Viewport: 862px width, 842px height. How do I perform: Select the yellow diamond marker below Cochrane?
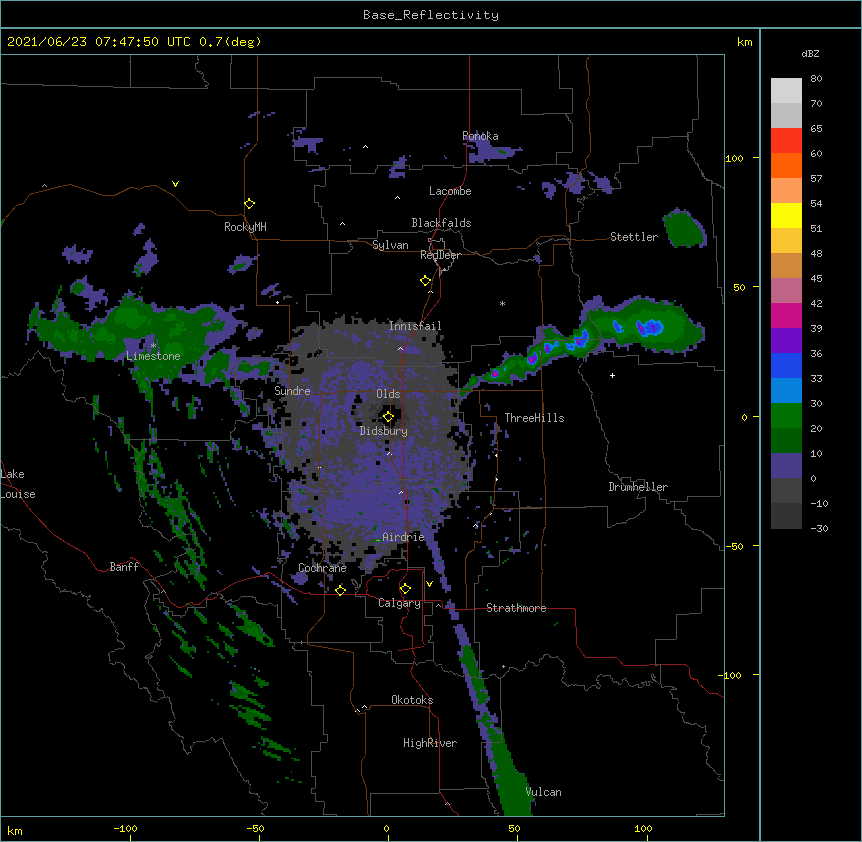[x=340, y=590]
